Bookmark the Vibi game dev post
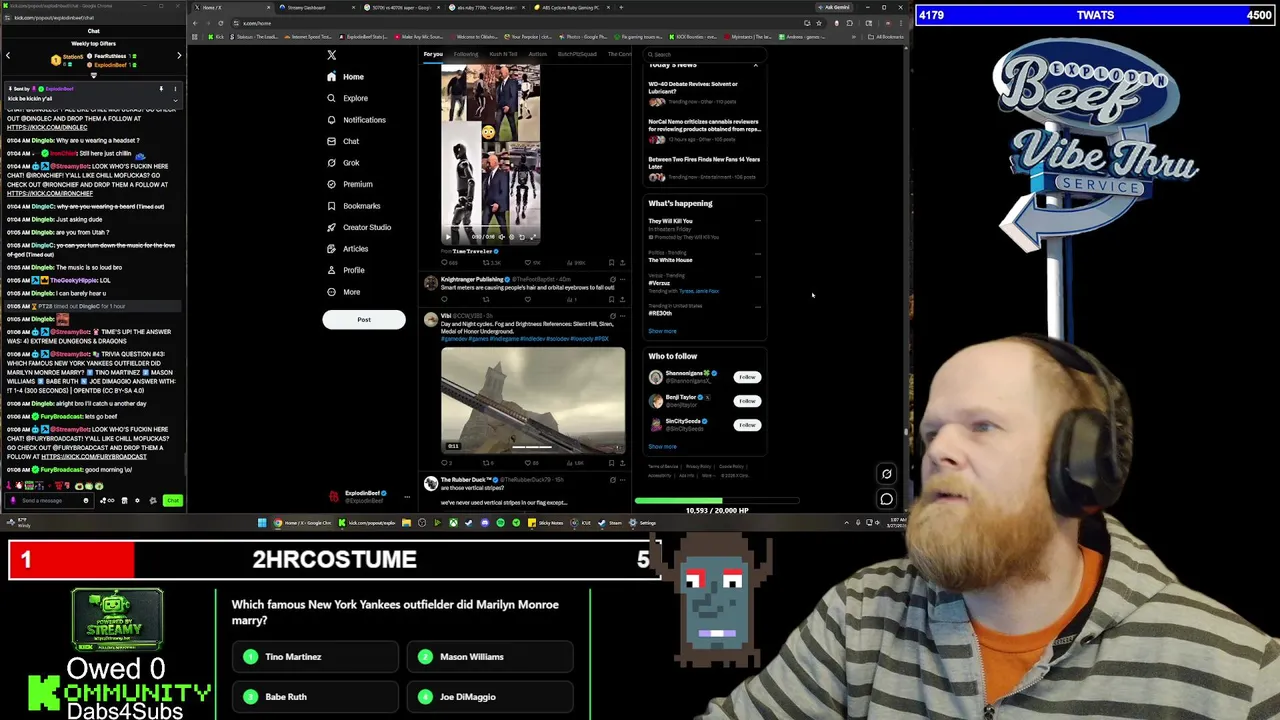 tap(611, 463)
